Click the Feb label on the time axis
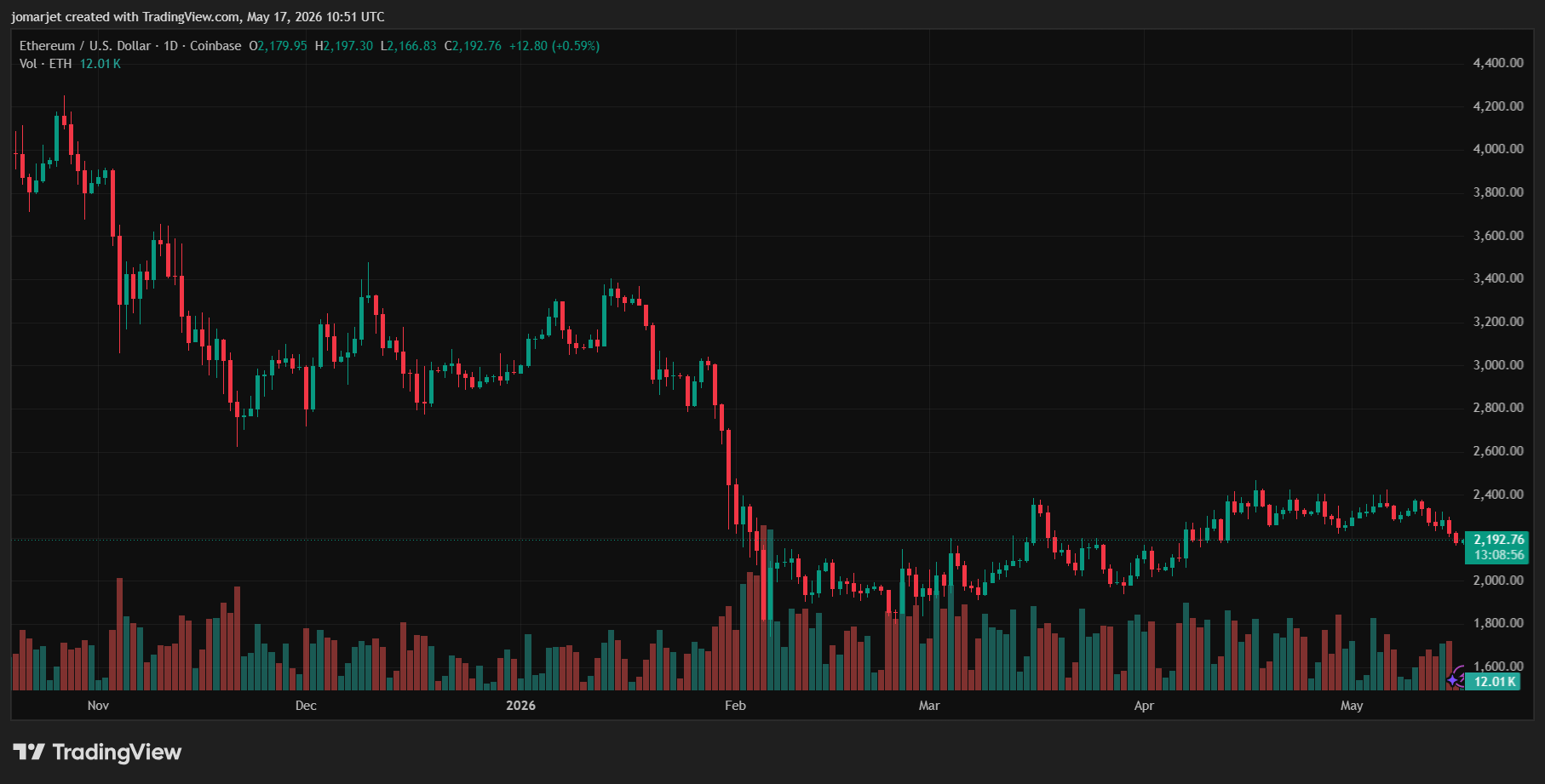 coord(735,706)
